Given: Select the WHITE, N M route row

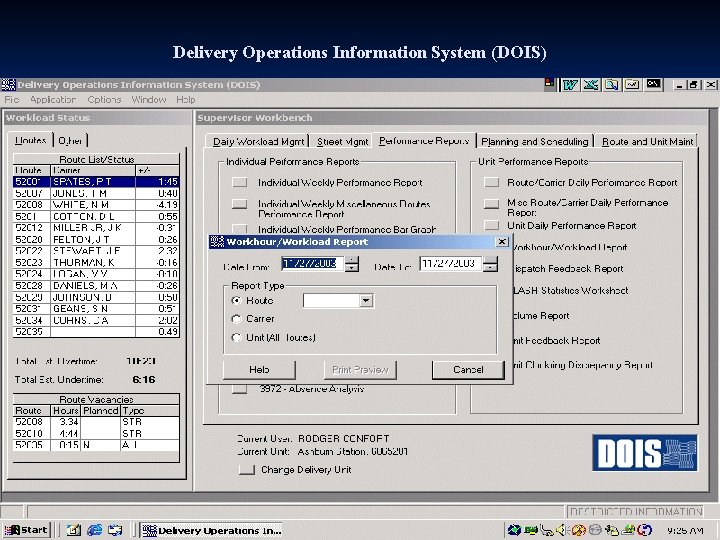Looking at the screenshot, I should coord(96,205).
